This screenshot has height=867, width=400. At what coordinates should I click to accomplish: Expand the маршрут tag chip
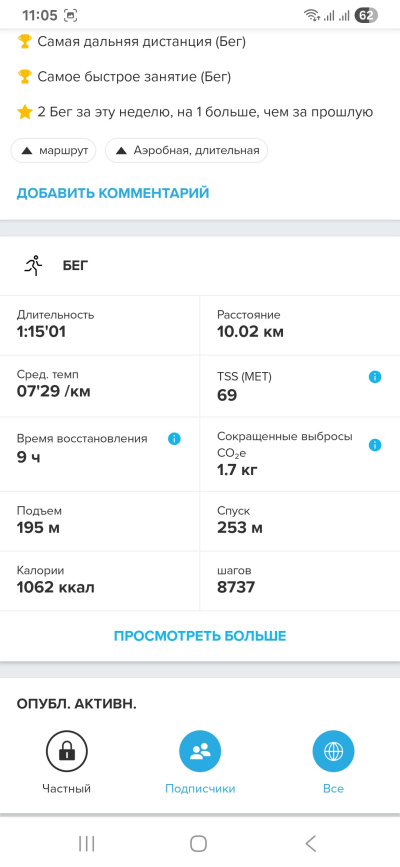pos(53,150)
